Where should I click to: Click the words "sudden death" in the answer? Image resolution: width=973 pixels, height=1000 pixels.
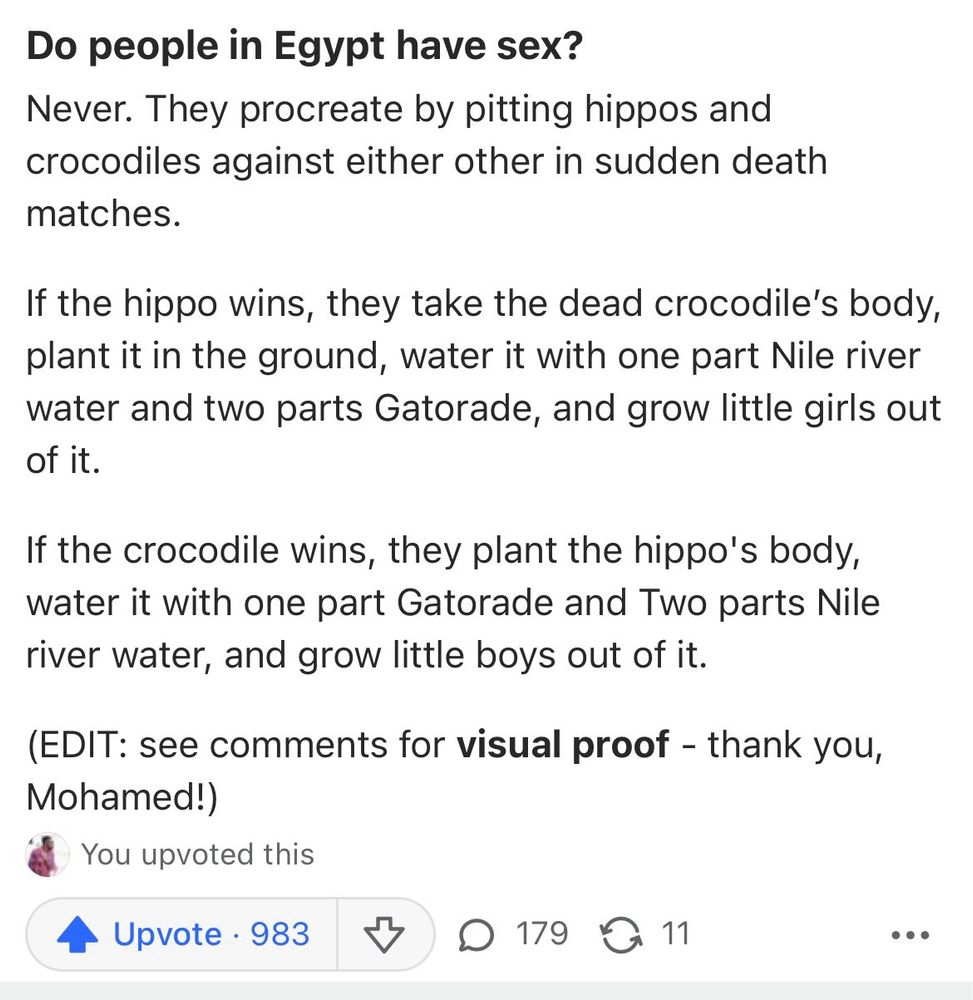click(711, 160)
